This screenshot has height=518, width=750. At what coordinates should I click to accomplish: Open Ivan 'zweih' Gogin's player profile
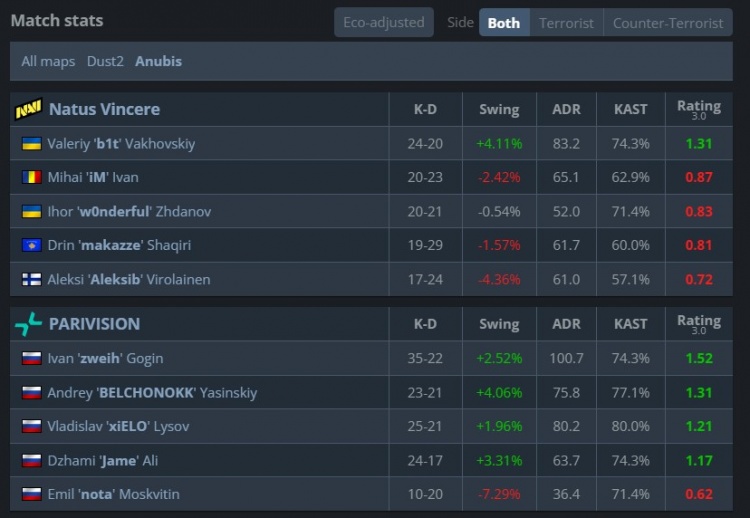point(105,358)
